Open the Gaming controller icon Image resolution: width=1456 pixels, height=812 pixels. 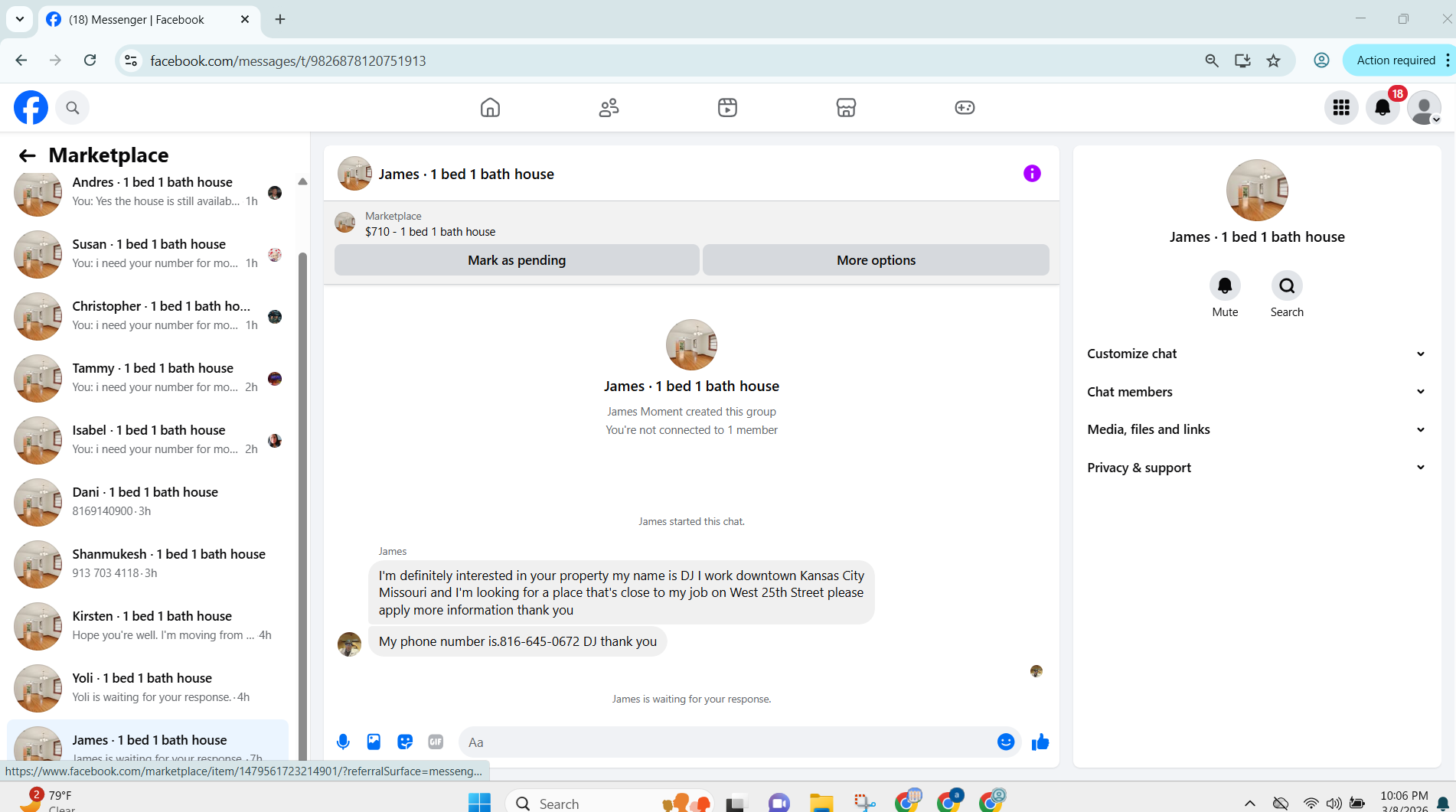point(965,108)
